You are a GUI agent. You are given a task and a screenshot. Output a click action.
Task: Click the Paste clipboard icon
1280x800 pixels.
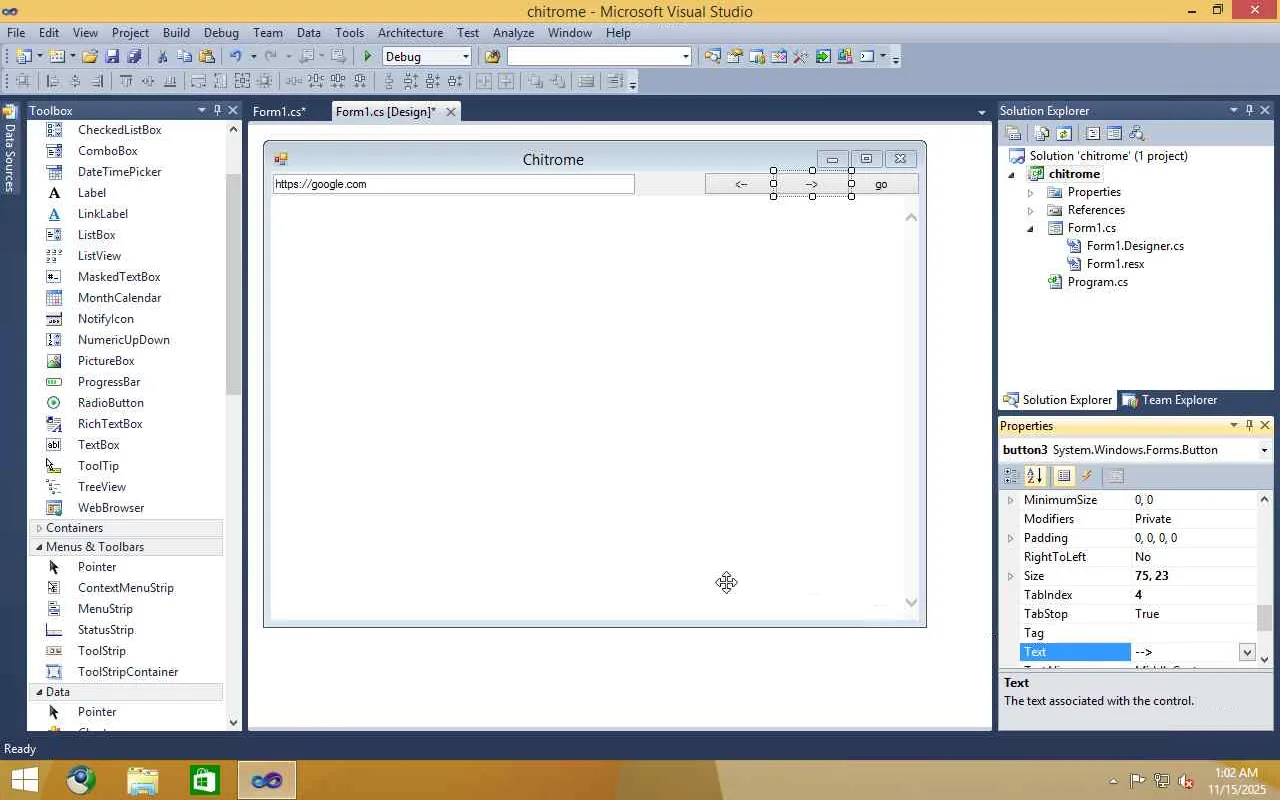tap(207, 57)
